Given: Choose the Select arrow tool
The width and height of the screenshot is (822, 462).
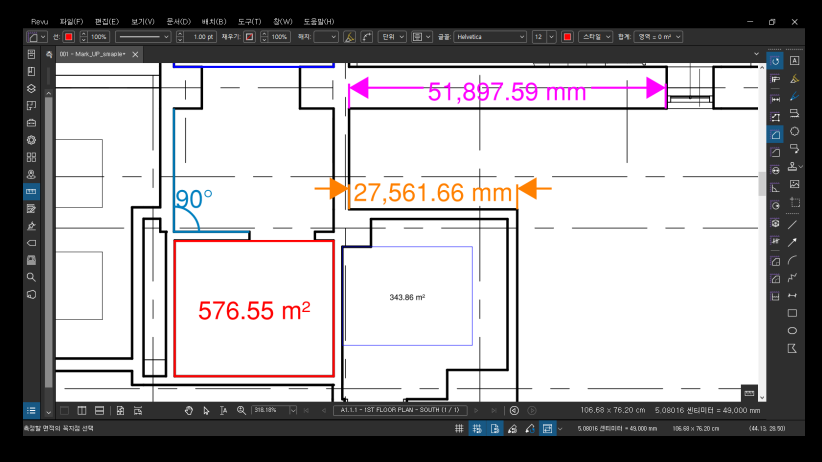Looking at the screenshot, I should [206, 411].
